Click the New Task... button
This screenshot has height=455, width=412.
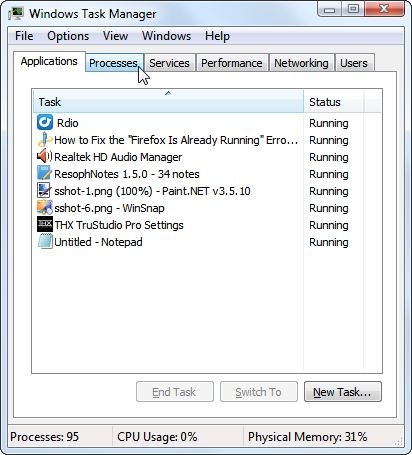[342, 392]
